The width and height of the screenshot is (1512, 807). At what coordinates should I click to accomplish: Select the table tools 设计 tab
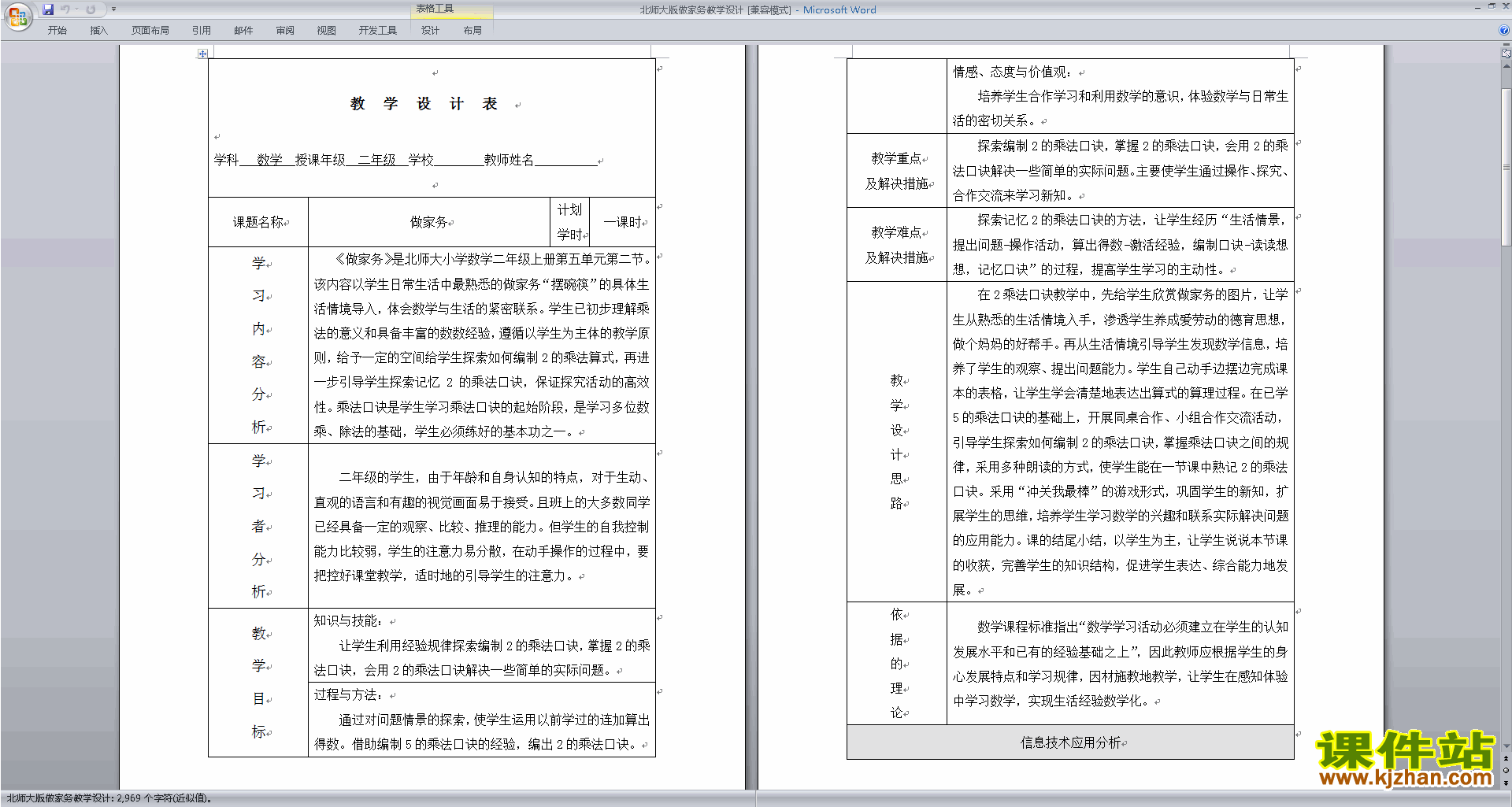coord(430,30)
